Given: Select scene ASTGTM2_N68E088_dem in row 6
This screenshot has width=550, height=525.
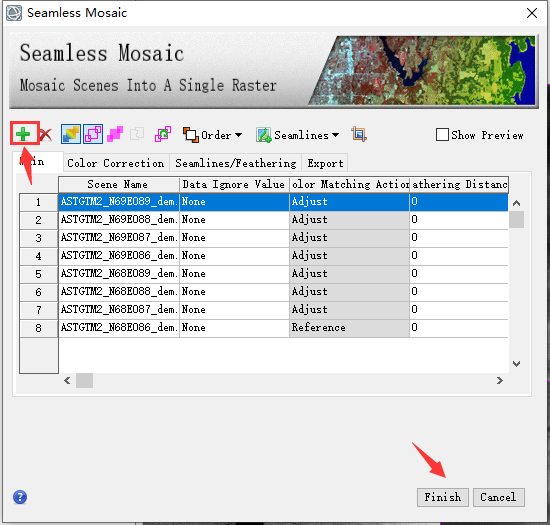Looking at the screenshot, I should click(119, 292).
